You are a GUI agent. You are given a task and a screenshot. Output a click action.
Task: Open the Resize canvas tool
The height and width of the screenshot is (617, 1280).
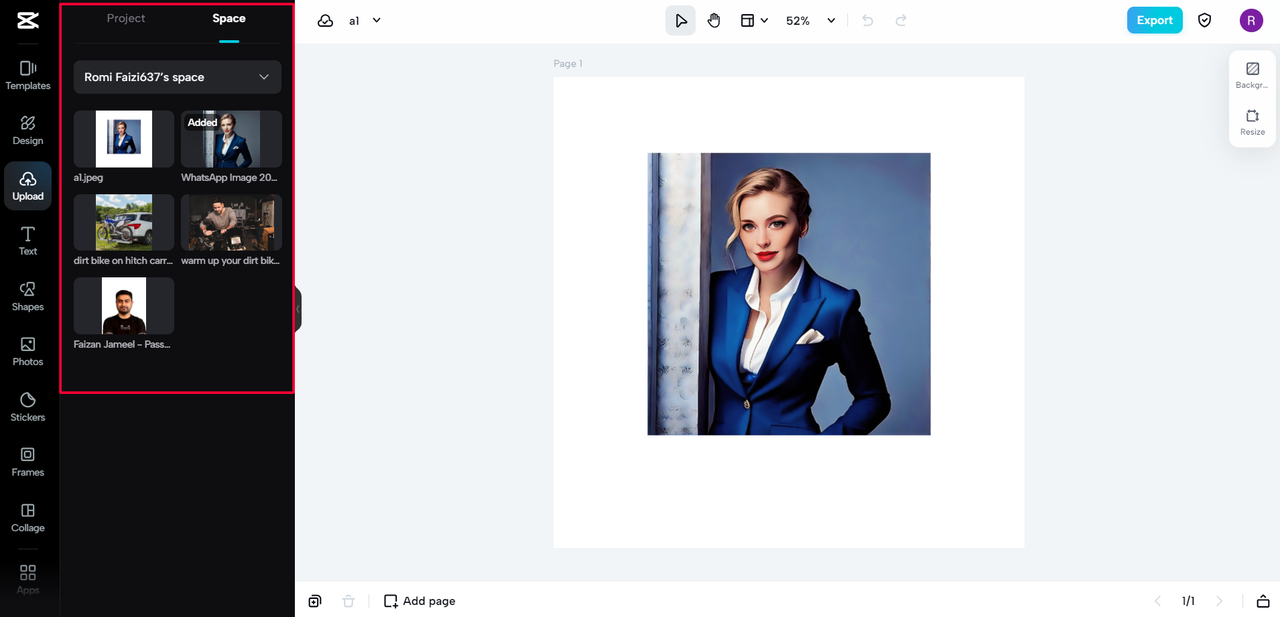coord(1252,122)
